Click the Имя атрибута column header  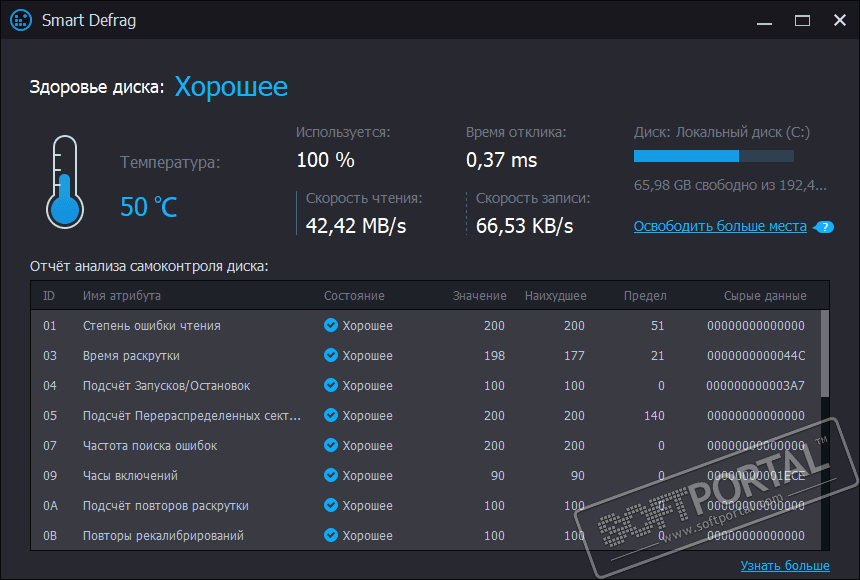(x=122, y=296)
